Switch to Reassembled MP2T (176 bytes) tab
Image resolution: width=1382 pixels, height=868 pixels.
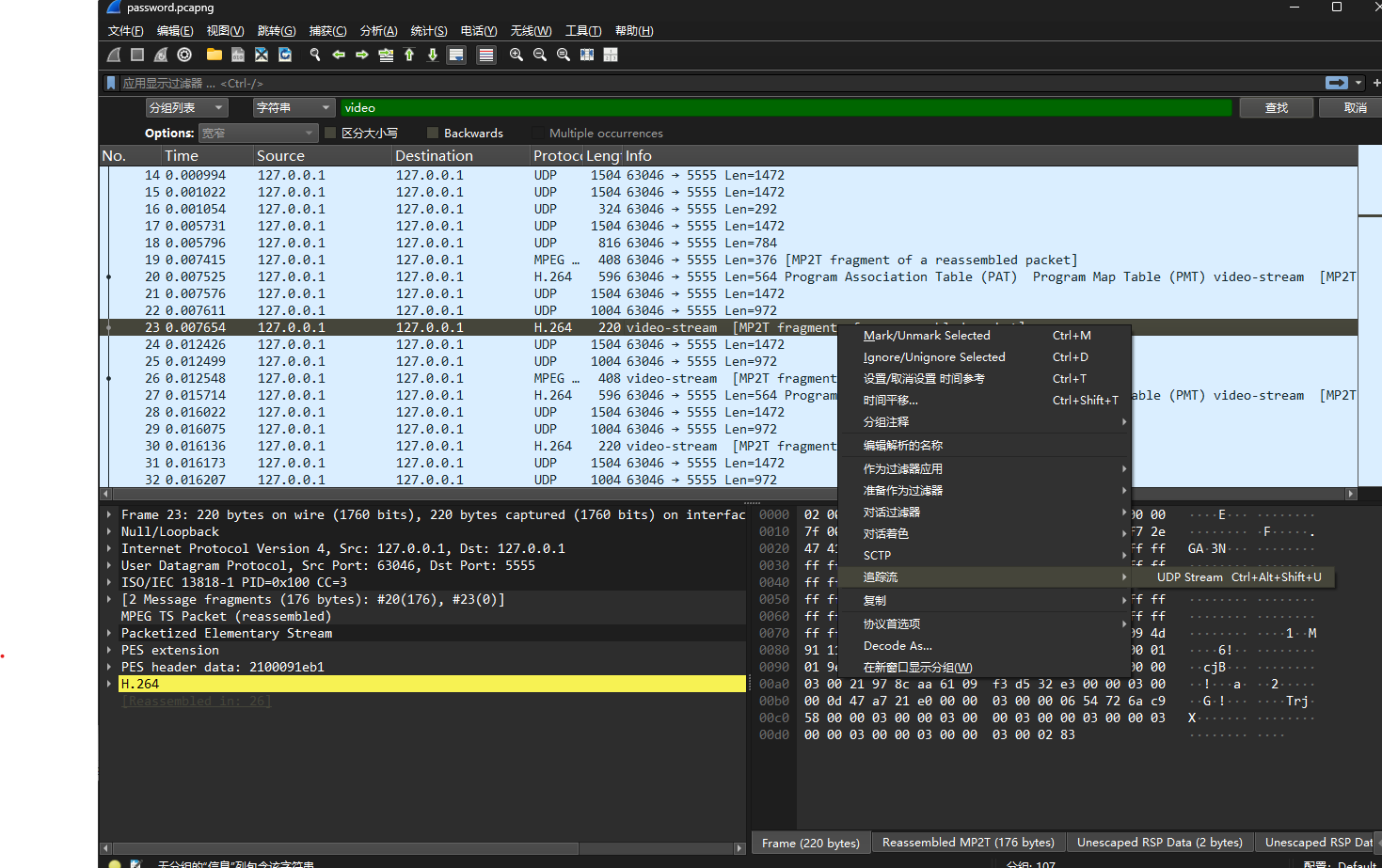click(x=968, y=843)
